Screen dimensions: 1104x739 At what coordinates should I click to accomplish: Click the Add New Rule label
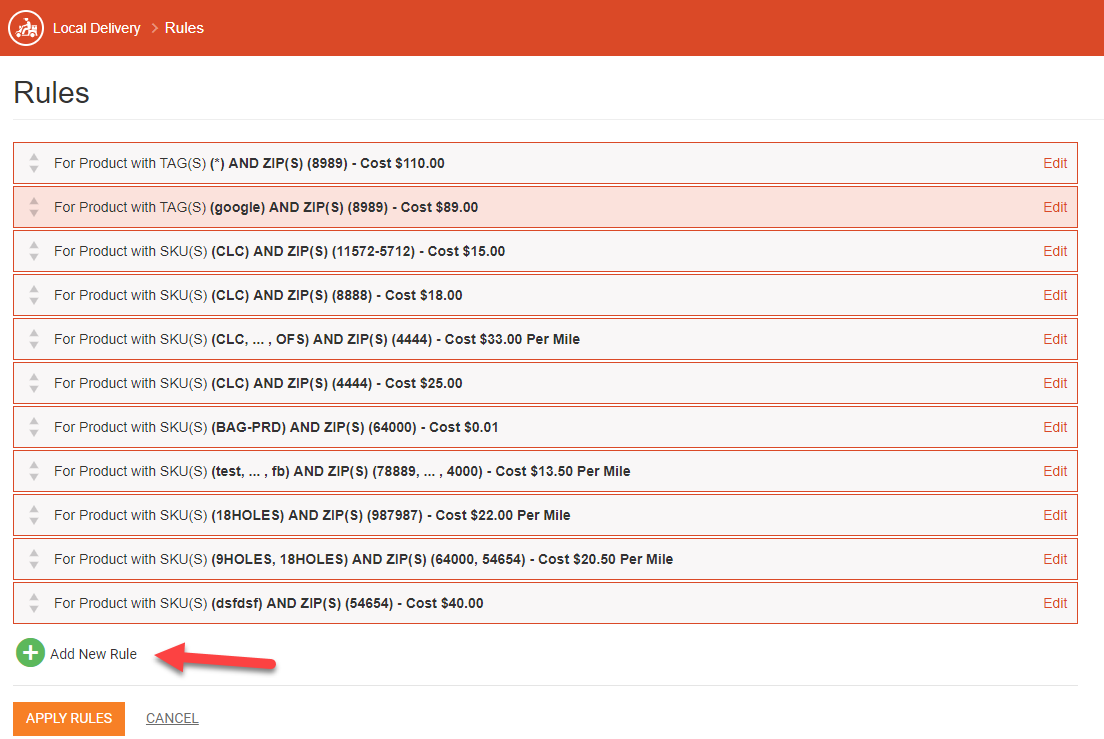coord(94,654)
